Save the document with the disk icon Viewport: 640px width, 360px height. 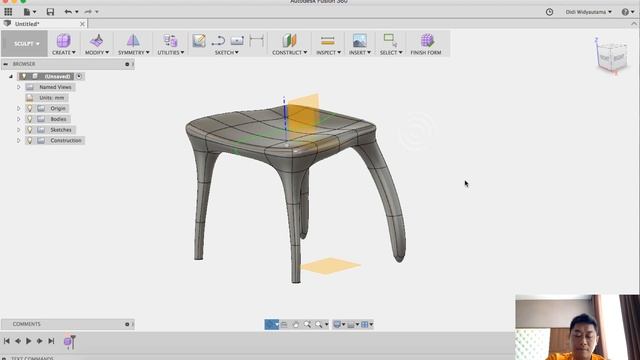pyautogui.click(x=50, y=12)
